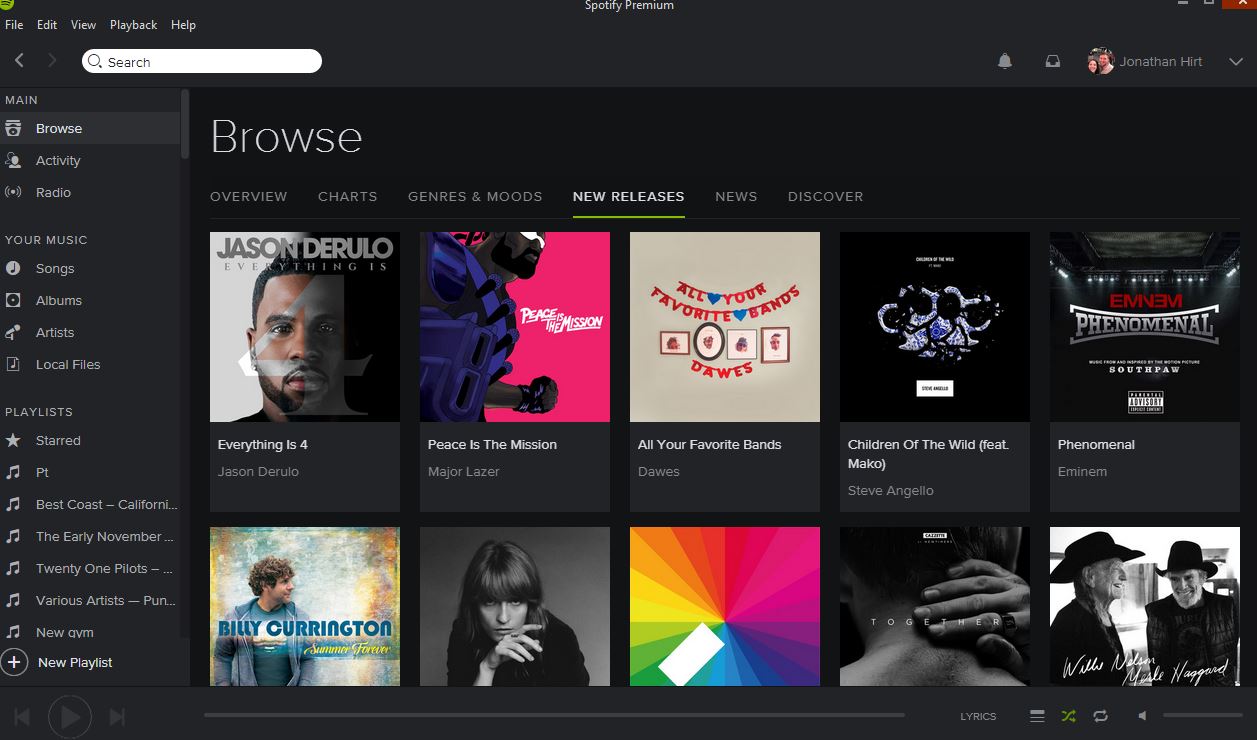The height and width of the screenshot is (740, 1257).
Task: Expand the Jonathan Hirt account dropdown
Action: [1235, 62]
